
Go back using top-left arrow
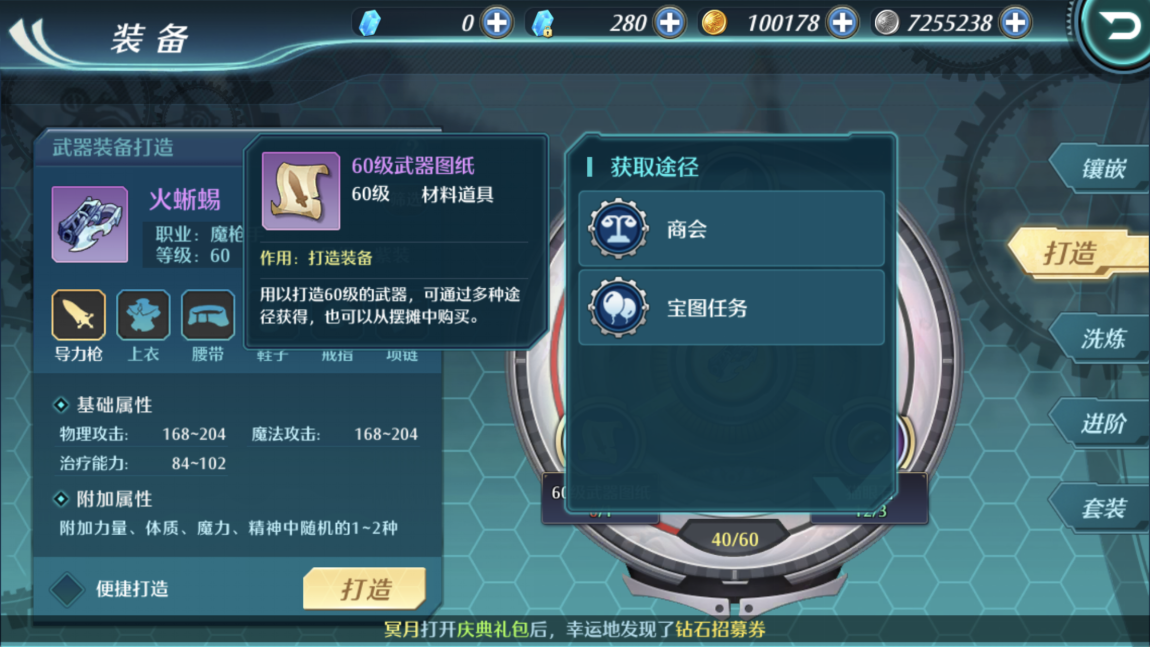pos(31,40)
